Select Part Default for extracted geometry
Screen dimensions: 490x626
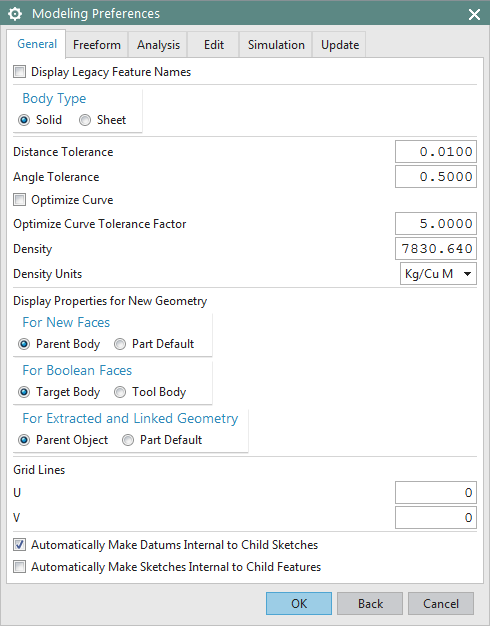128,440
